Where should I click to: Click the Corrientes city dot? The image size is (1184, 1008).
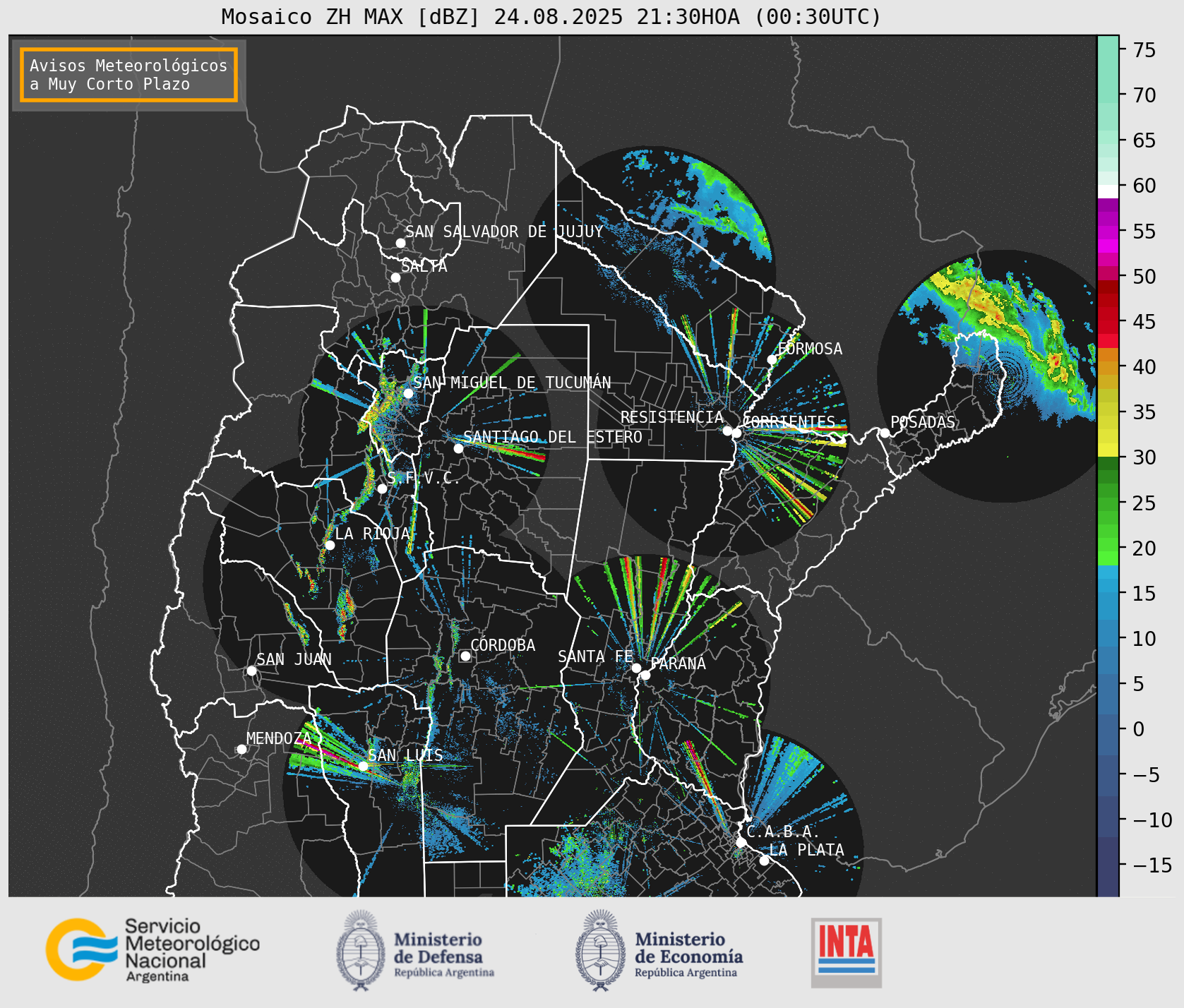click(x=736, y=433)
